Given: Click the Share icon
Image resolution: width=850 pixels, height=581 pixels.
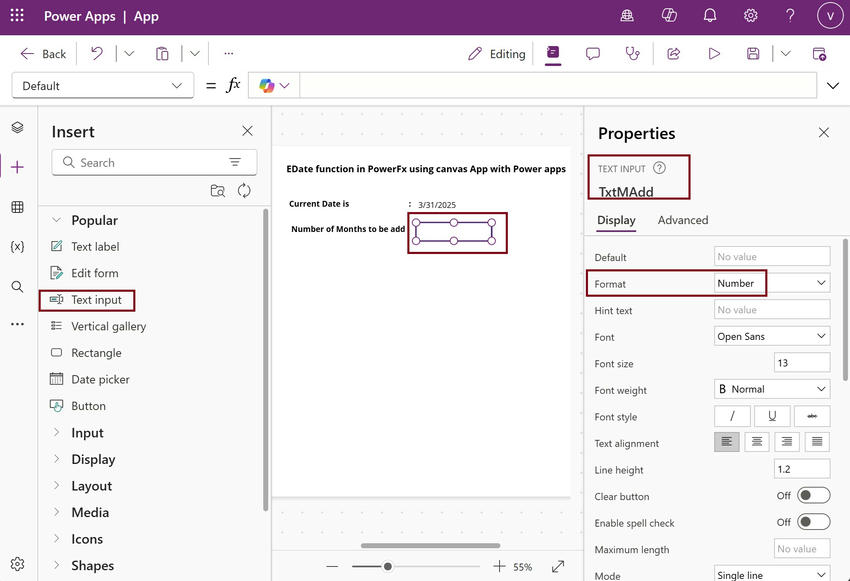Looking at the screenshot, I should click(x=673, y=53).
